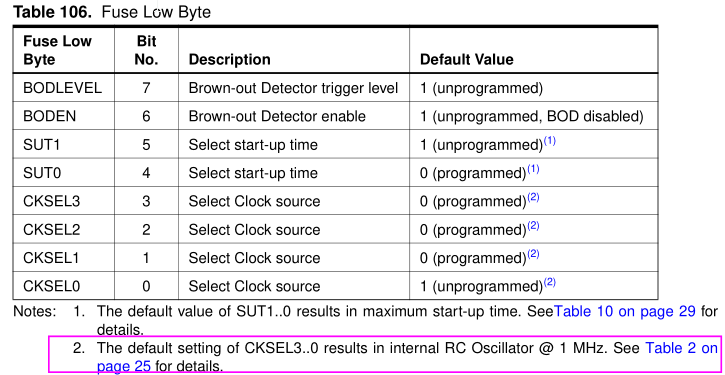
Task: Click BOD disabled default value cell
Action: coord(532,116)
